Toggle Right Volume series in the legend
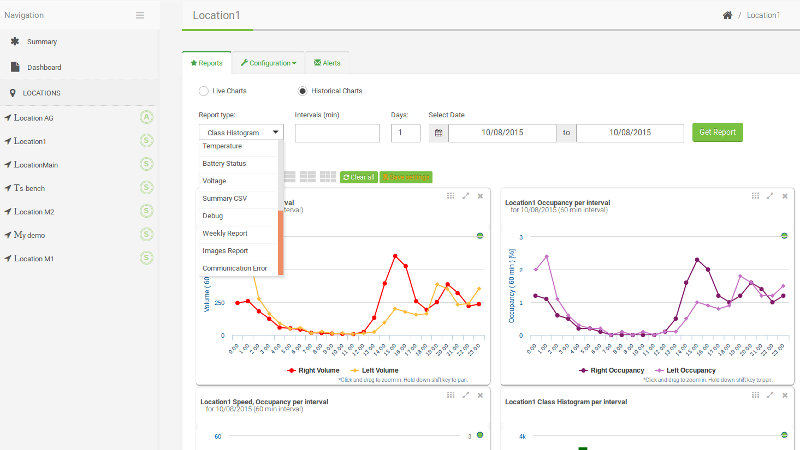Screen dimensions: 800x450 click(x=313, y=370)
